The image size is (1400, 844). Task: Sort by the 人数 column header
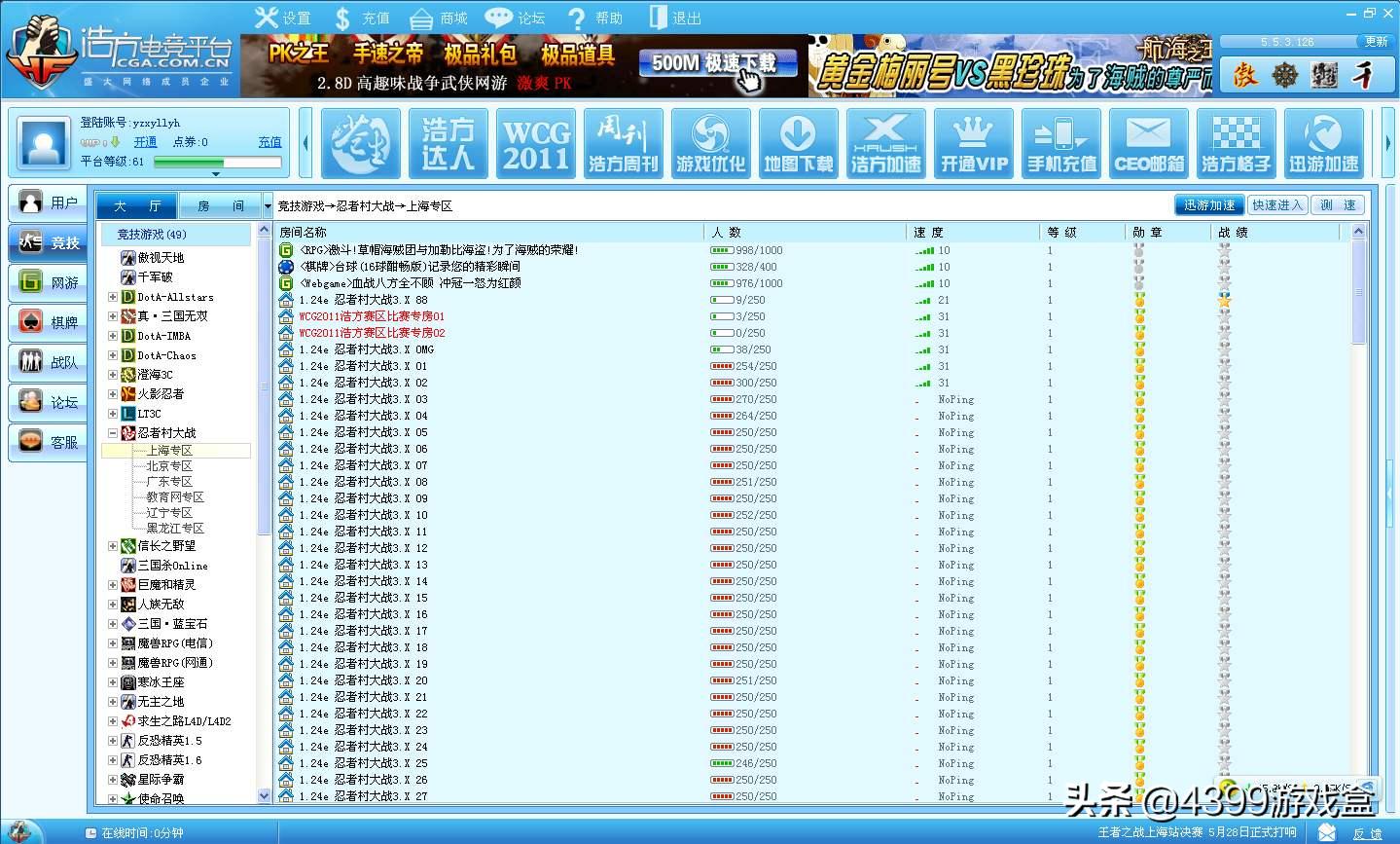coord(804,233)
